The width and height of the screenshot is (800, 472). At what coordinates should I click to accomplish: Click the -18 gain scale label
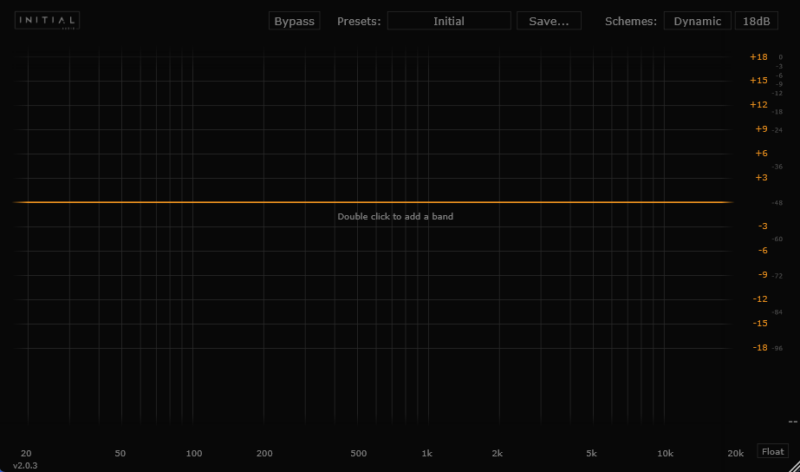tap(758, 348)
